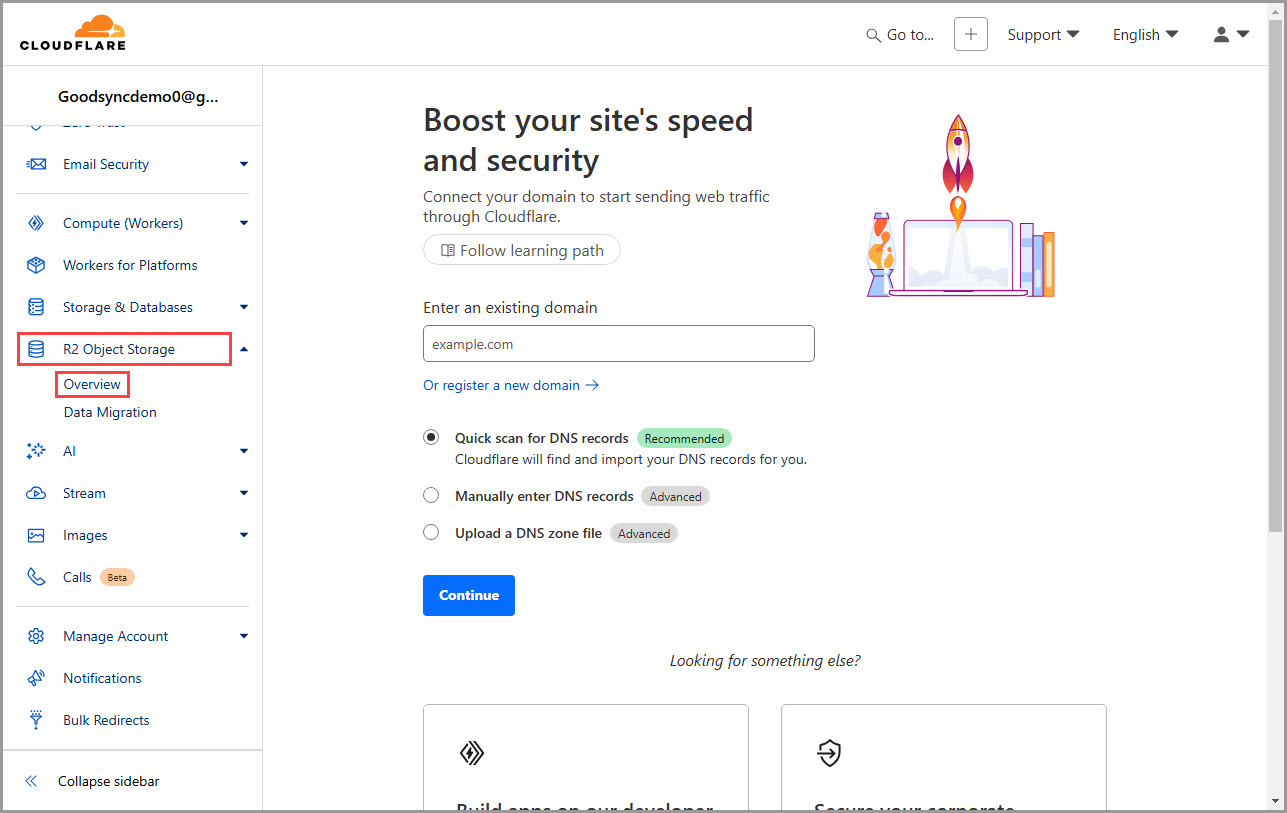The height and width of the screenshot is (813, 1287).
Task: Click the developer platform card icon
Action: click(x=472, y=753)
